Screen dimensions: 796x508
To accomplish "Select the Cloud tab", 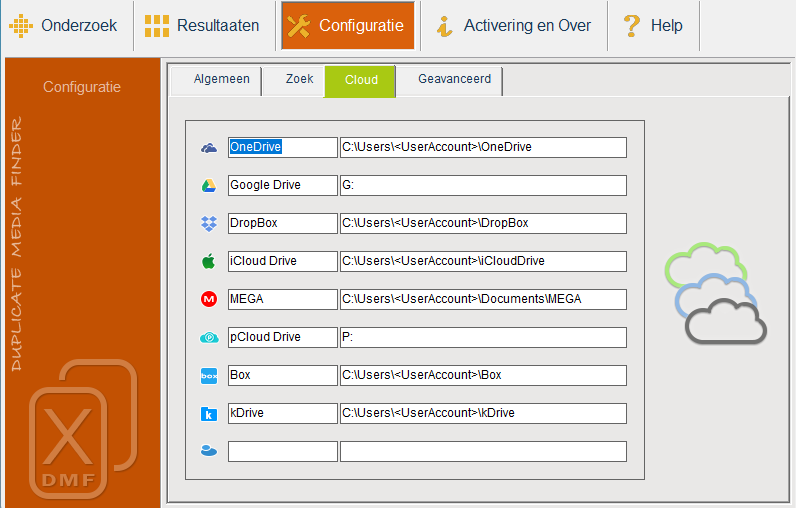I will pyautogui.click(x=360, y=81).
